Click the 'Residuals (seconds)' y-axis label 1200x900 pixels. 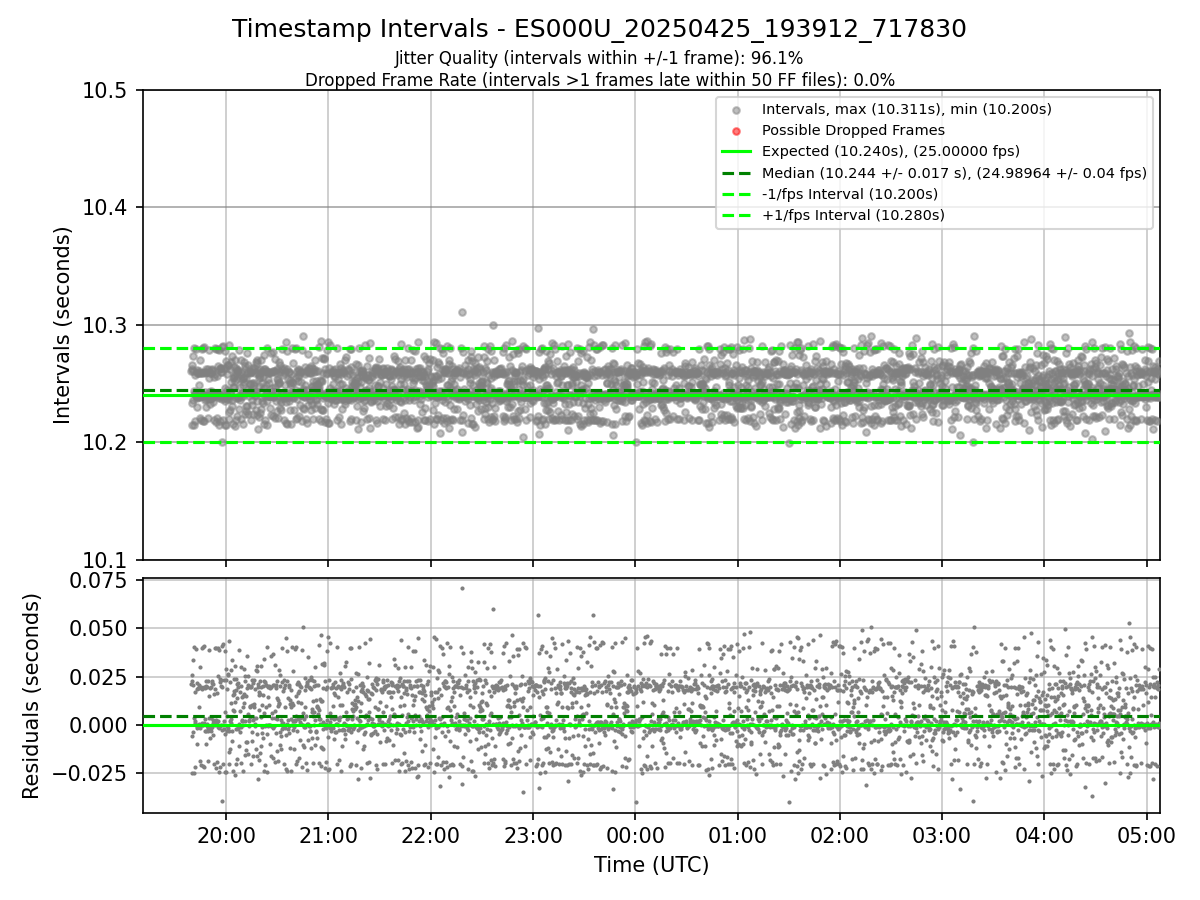point(32,696)
